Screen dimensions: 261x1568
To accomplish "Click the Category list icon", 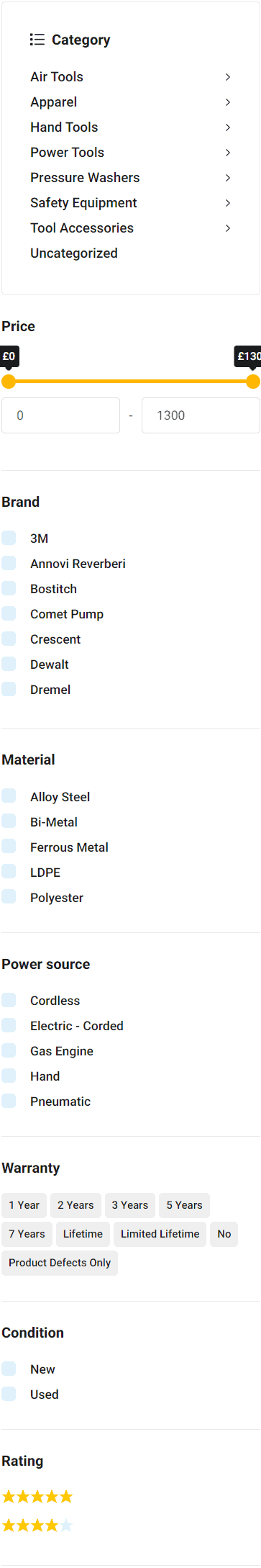I will click(37, 40).
